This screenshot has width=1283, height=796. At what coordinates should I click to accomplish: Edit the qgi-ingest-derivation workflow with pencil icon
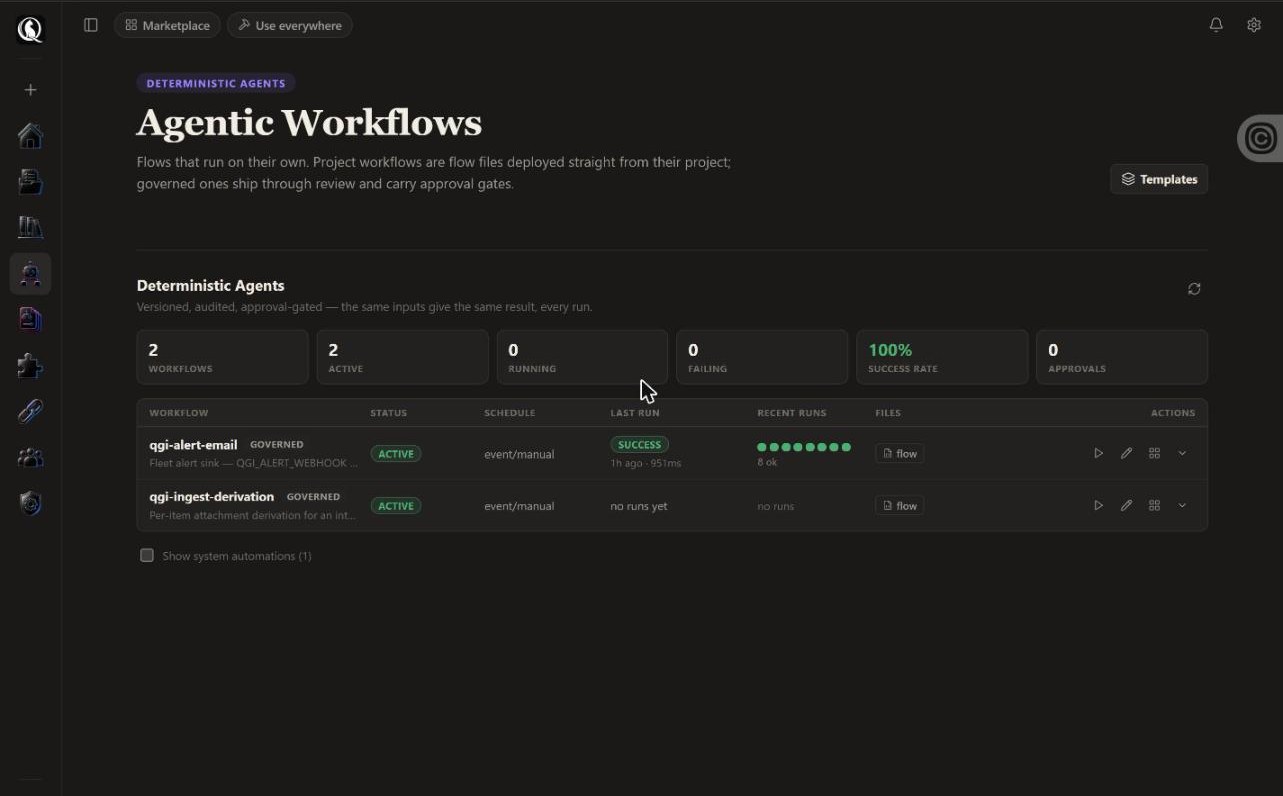pos(1126,505)
